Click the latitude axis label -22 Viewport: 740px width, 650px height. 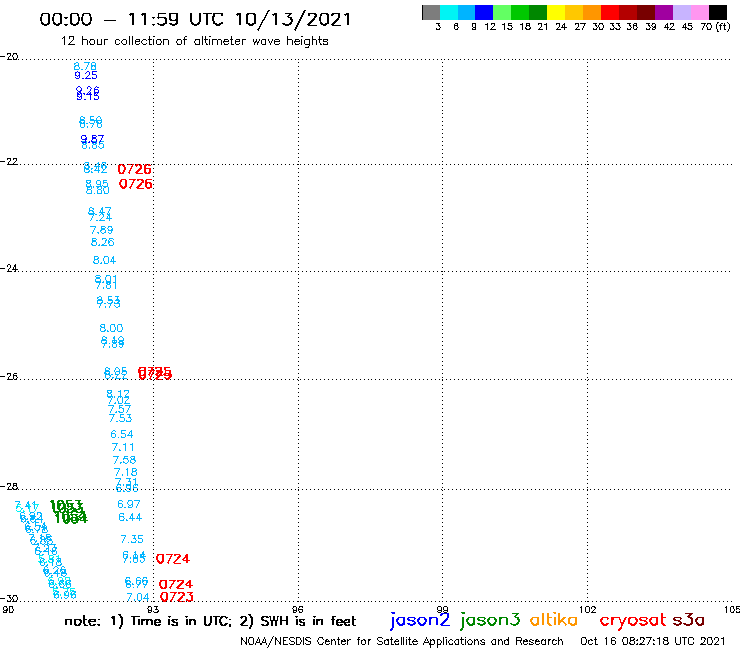(9, 161)
